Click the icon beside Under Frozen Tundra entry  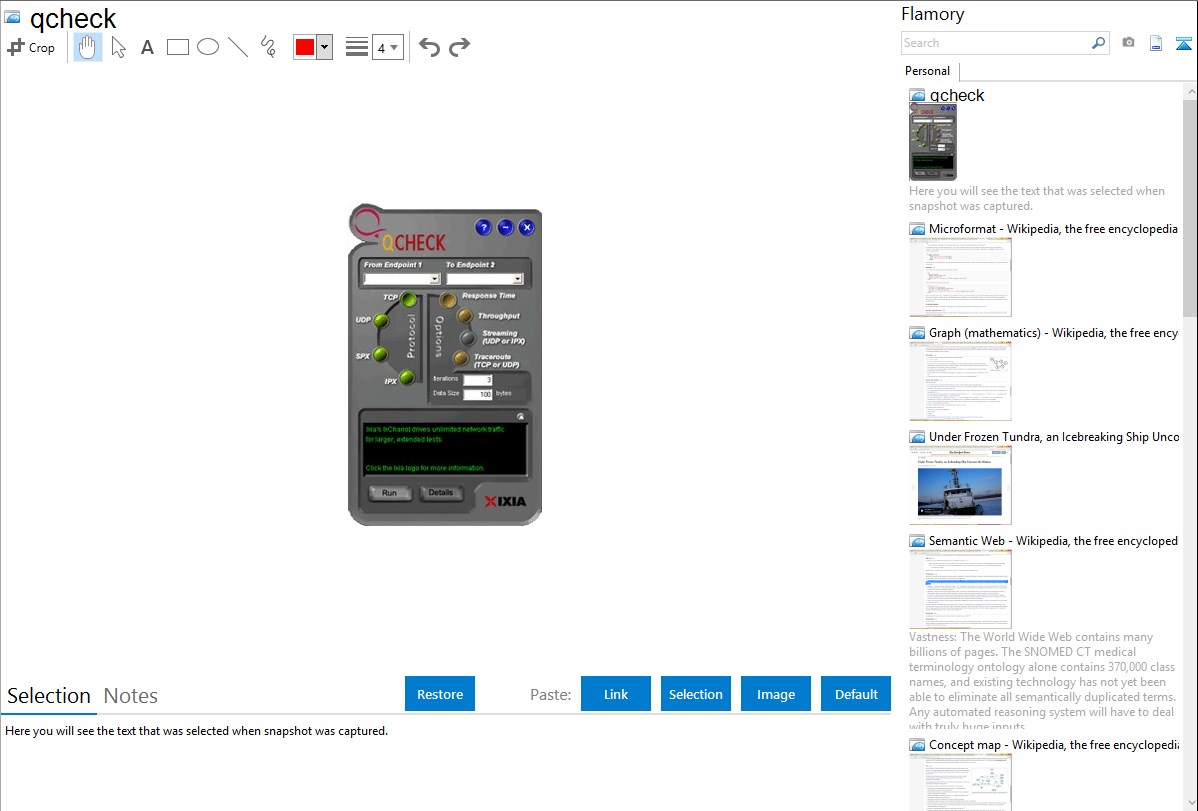918,436
